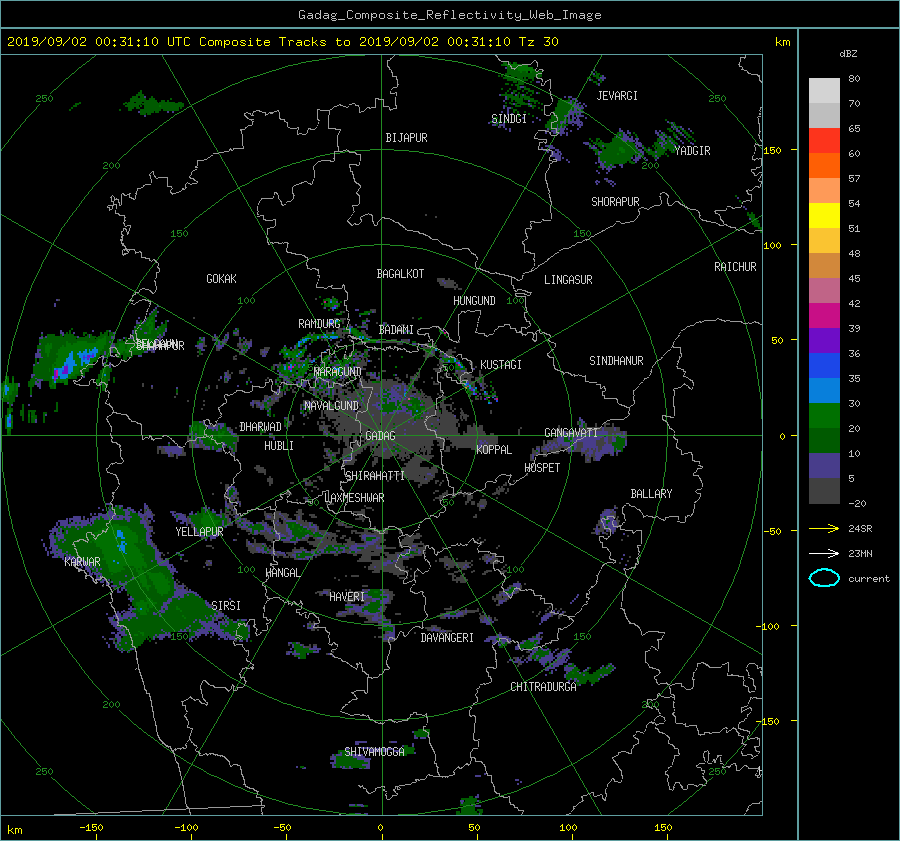The image size is (900, 841).
Task: Click the LINGASUR city label
Action: click(568, 280)
